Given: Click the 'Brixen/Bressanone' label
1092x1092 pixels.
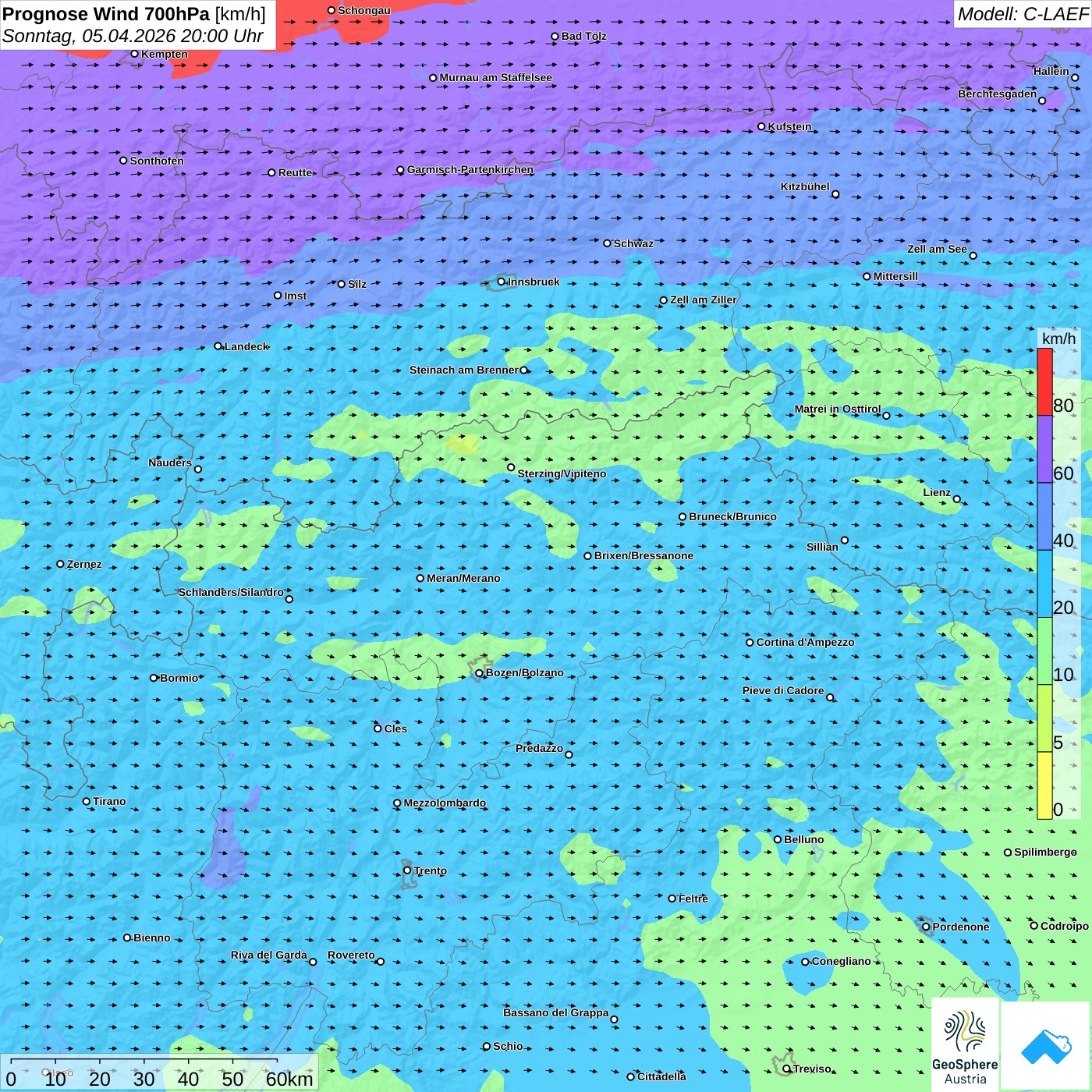Looking at the screenshot, I should pos(643,555).
